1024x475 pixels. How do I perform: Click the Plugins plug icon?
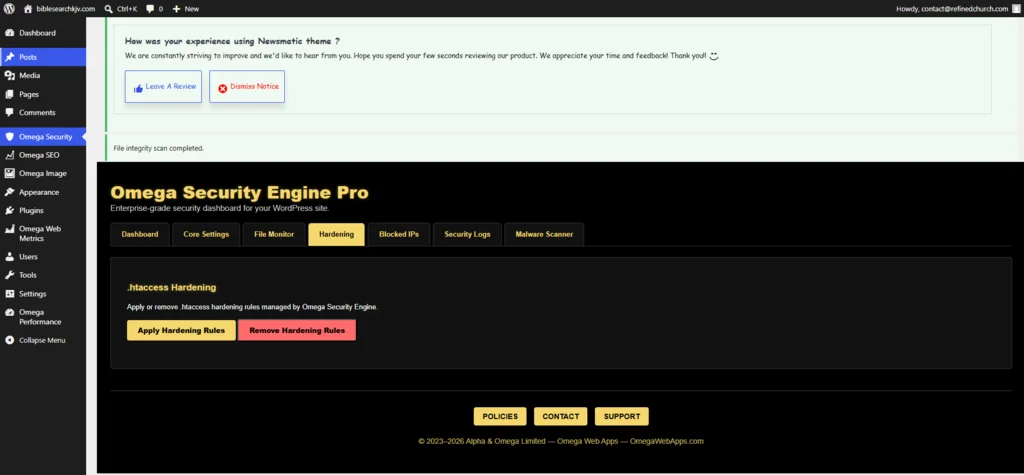(x=9, y=210)
